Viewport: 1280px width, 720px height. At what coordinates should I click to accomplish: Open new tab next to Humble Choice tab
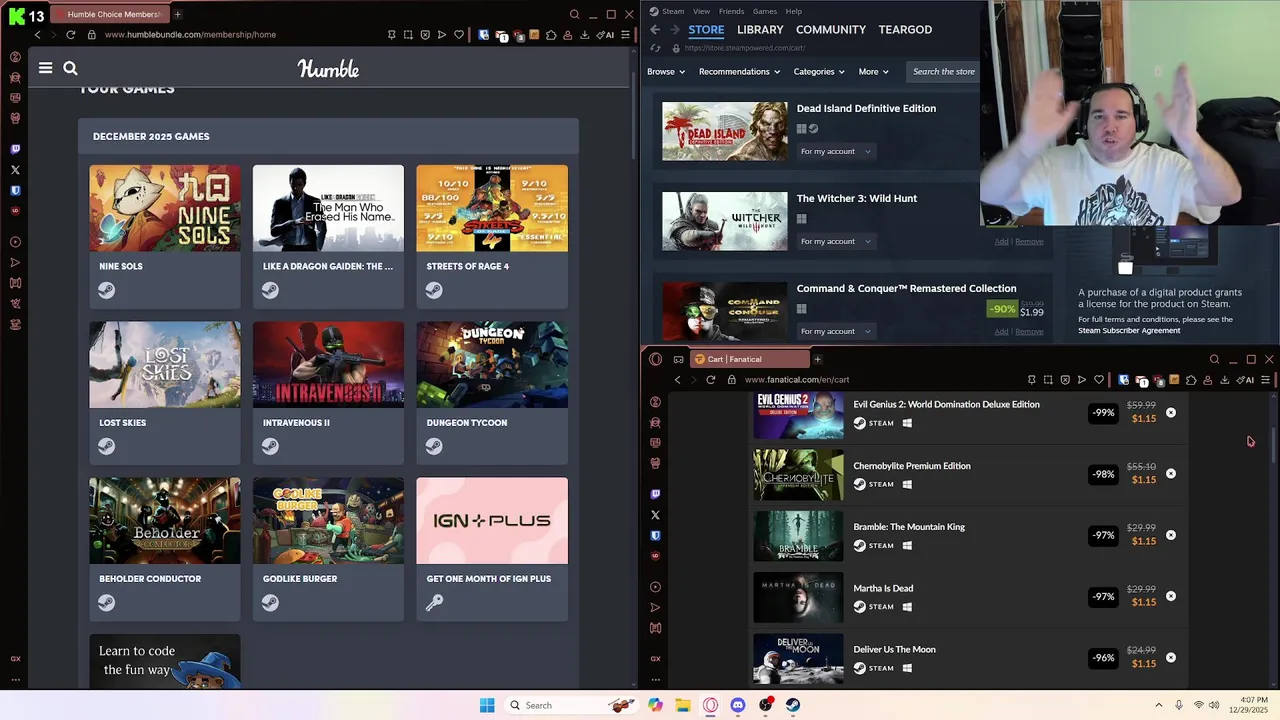[177, 14]
